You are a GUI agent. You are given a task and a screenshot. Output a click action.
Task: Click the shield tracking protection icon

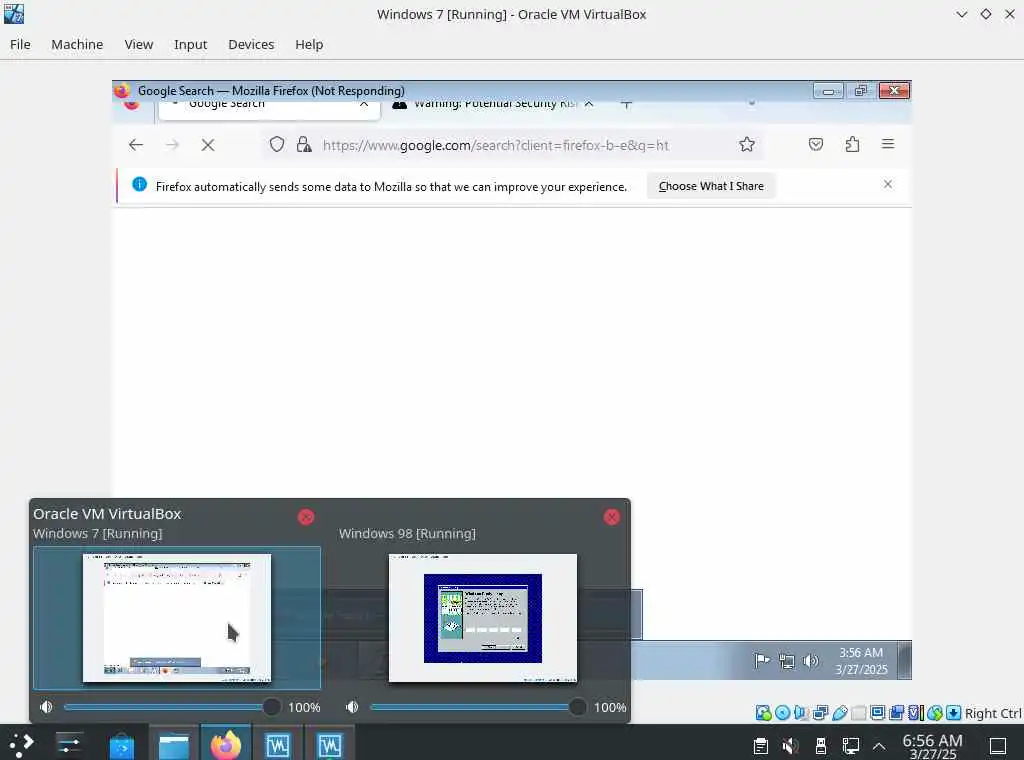pos(277,144)
